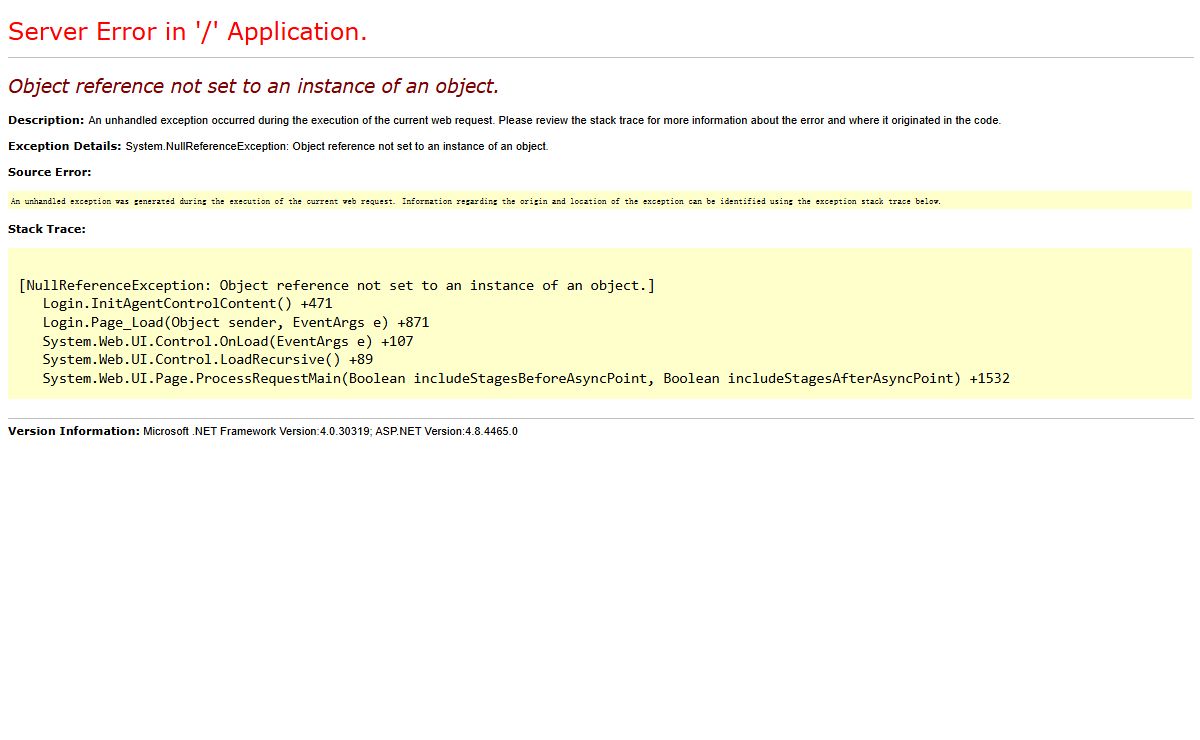Click the "Exception Details:" label
Image resolution: width=1200 pixels, height=740 pixels.
[65, 146]
